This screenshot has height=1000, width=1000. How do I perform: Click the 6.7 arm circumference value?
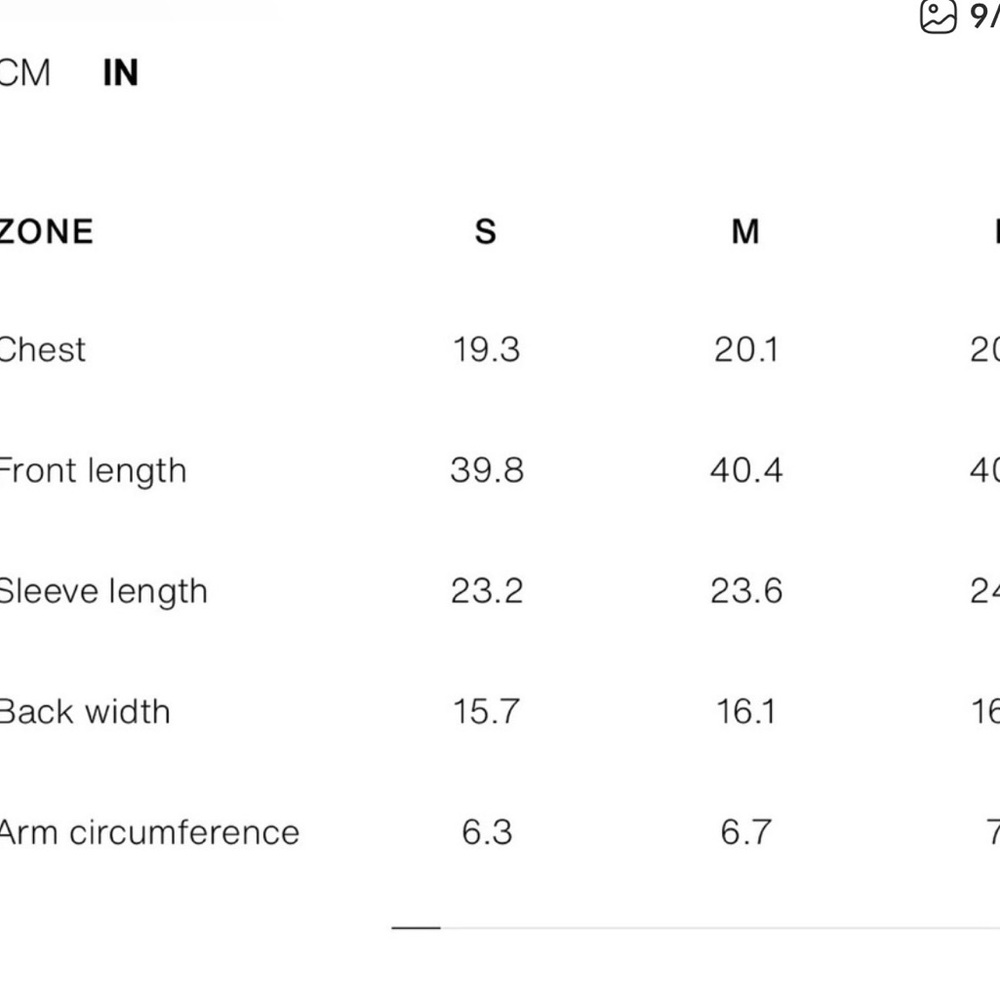coord(746,832)
